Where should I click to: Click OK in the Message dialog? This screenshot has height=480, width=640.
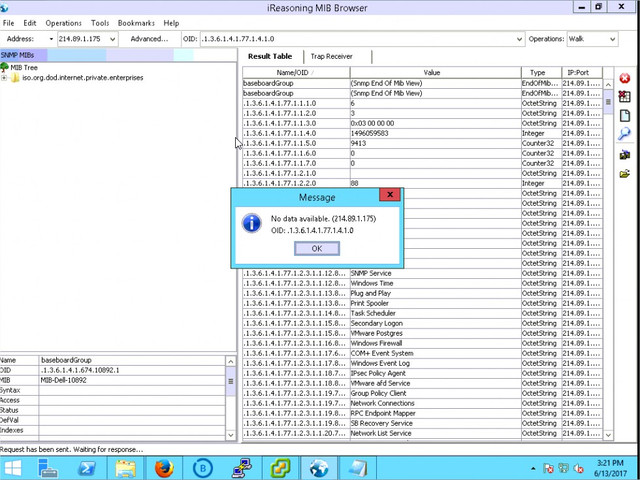(x=317, y=249)
